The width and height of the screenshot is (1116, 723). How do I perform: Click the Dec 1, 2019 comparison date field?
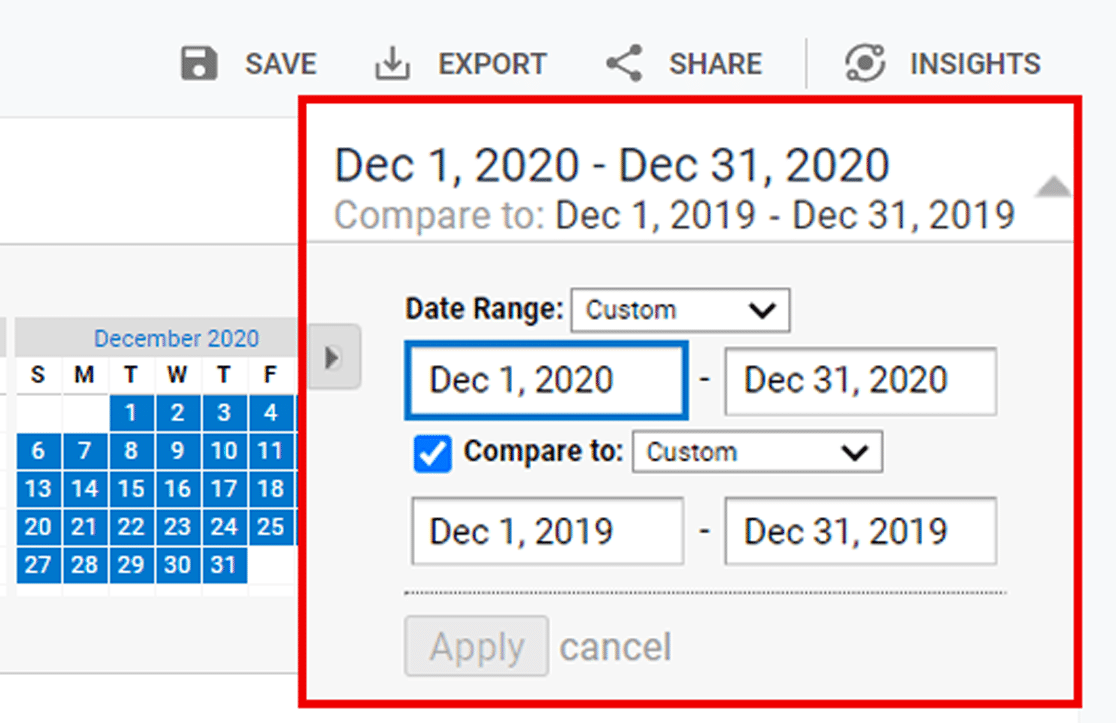(546, 531)
